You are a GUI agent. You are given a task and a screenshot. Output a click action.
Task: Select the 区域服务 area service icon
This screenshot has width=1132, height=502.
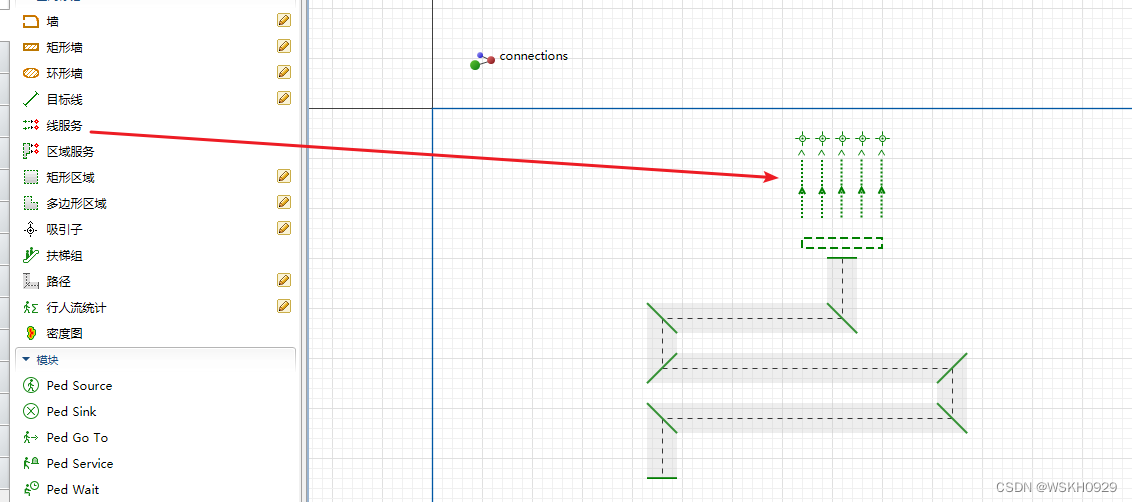[x=30, y=151]
